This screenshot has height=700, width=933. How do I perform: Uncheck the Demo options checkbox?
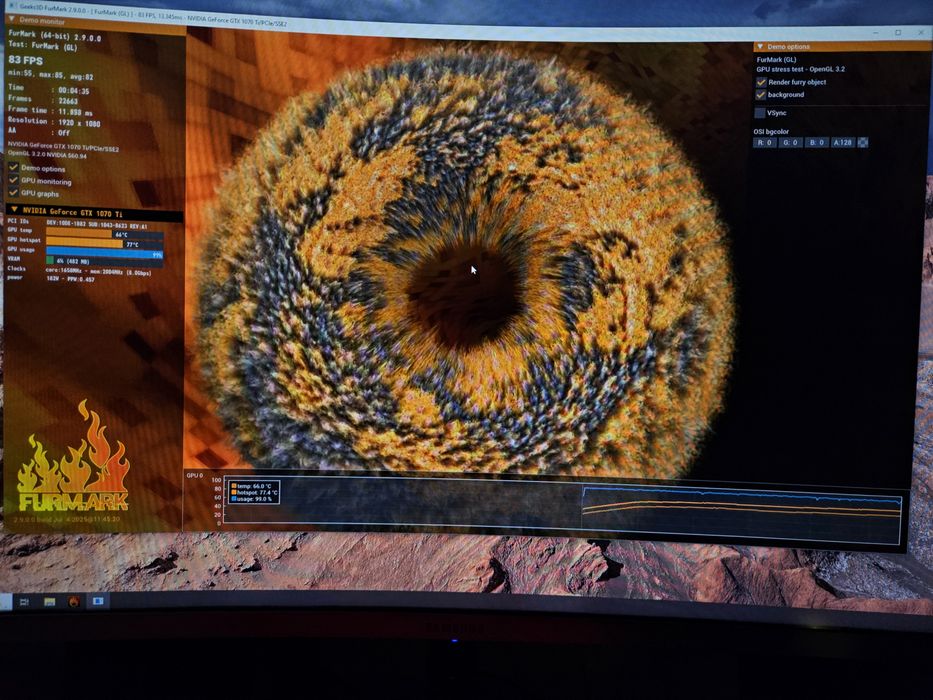tap(13, 167)
